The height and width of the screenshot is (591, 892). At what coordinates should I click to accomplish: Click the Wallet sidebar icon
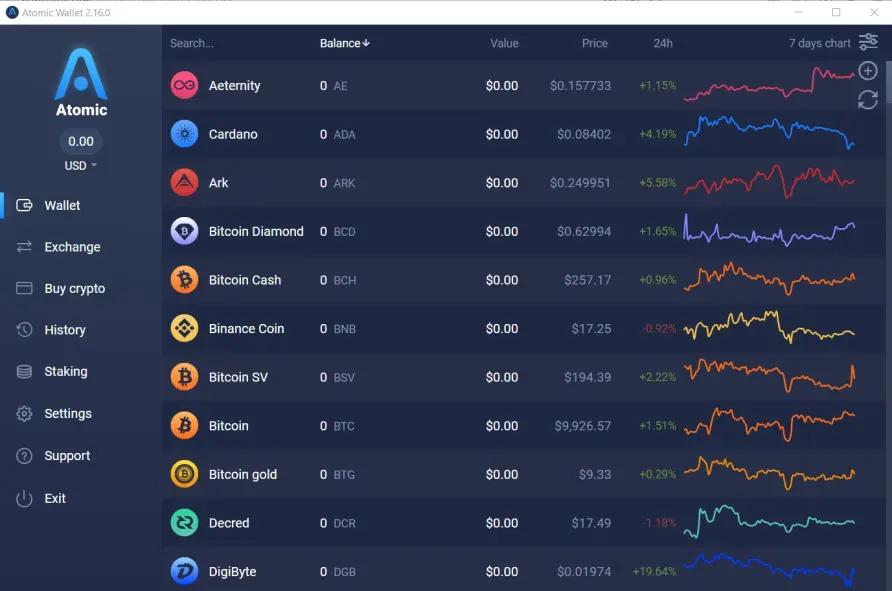(x=24, y=205)
